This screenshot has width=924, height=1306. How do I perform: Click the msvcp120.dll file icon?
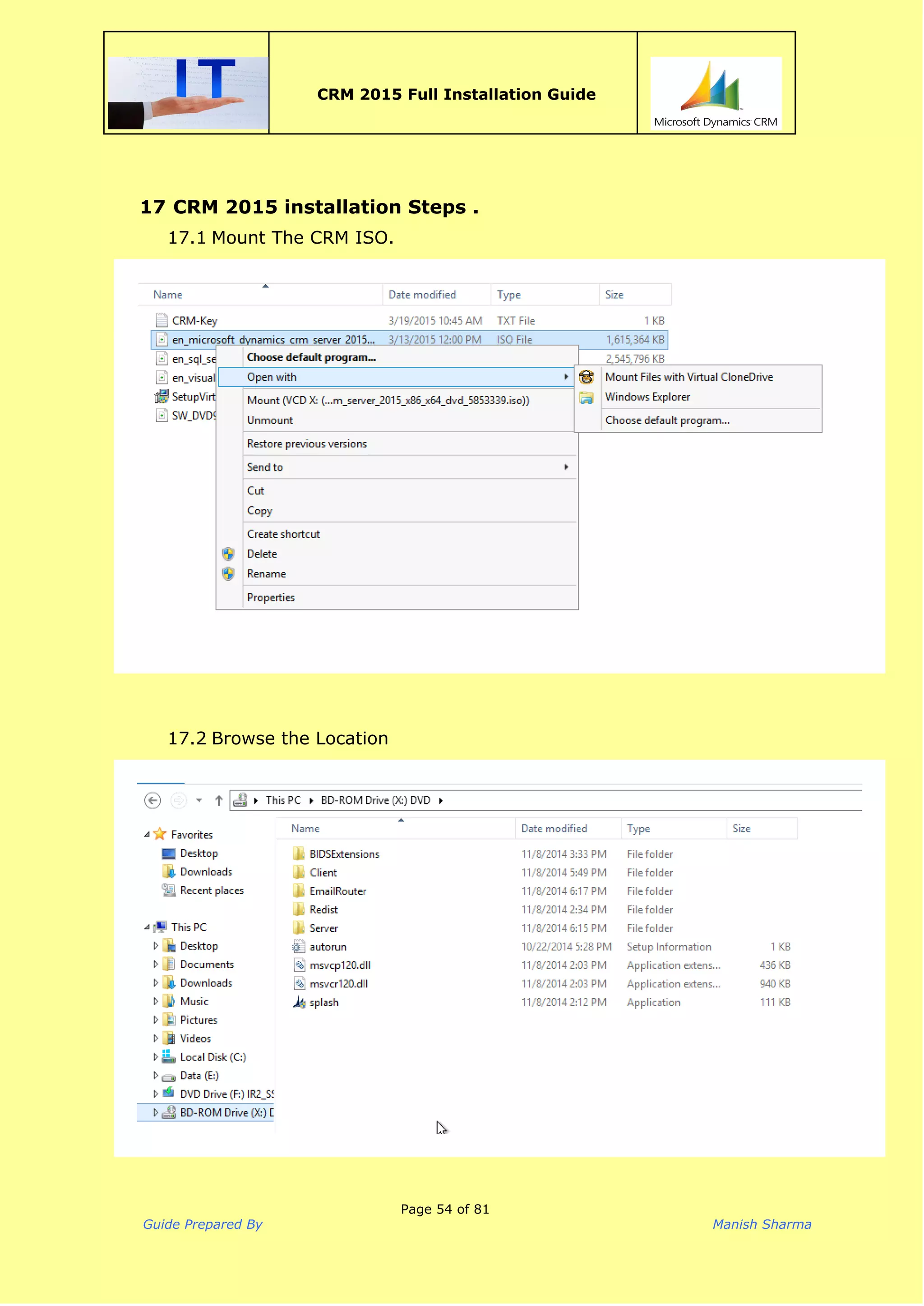pyautogui.click(x=300, y=966)
